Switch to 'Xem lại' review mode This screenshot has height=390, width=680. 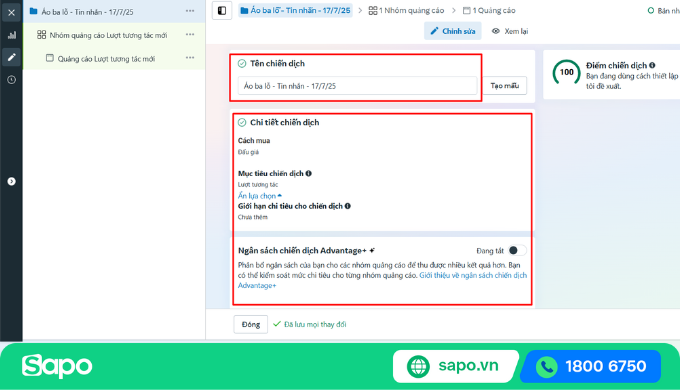click(510, 31)
